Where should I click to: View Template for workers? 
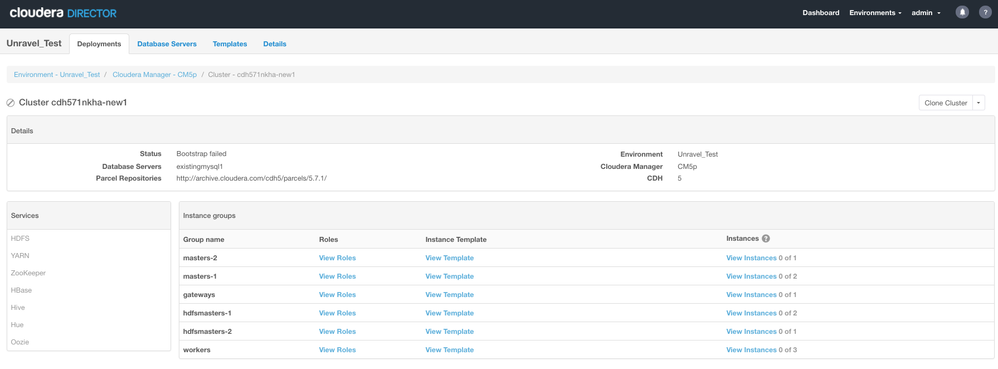point(449,351)
